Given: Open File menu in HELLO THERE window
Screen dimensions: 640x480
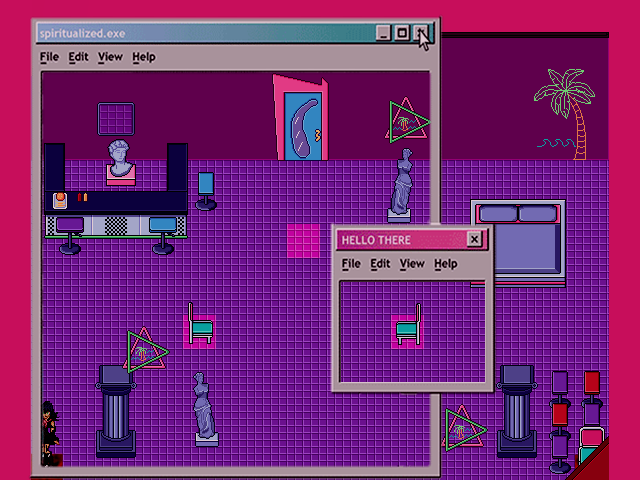Looking at the screenshot, I should 351,264.
